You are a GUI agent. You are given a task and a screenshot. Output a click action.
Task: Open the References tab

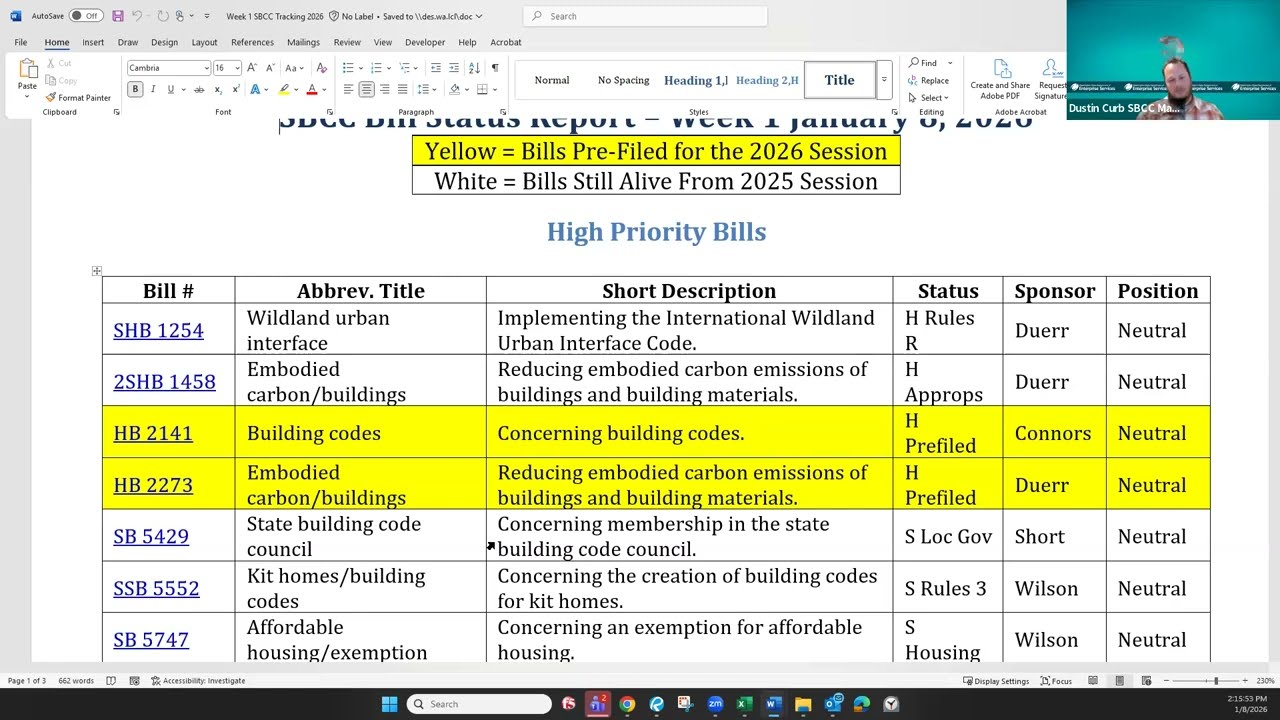(x=252, y=42)
